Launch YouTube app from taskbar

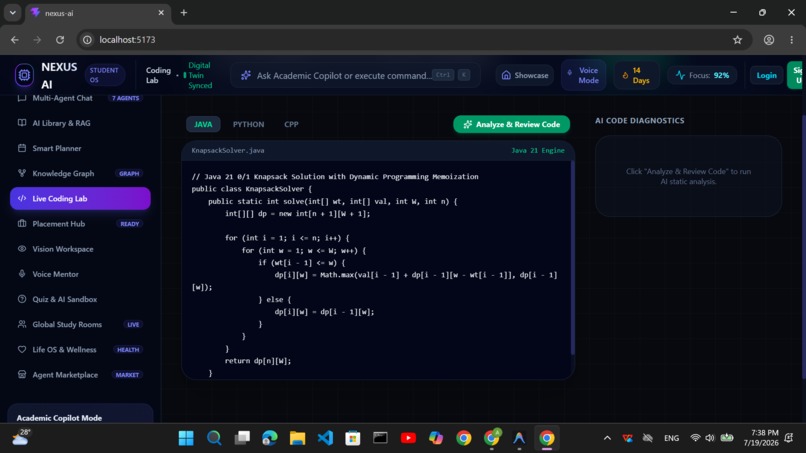tap(408, 438)
